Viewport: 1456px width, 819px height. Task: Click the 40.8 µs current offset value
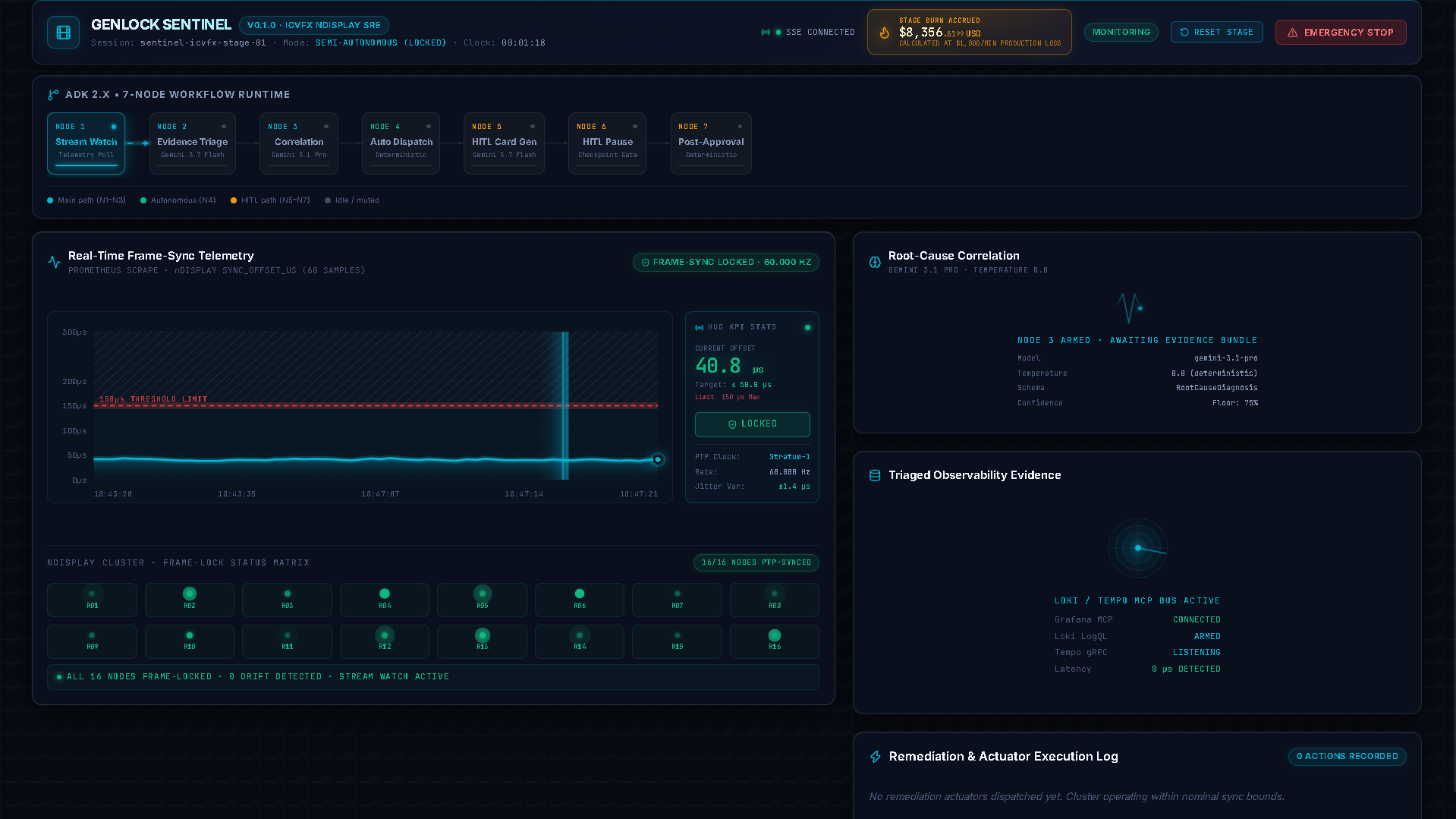tap(729, 367)
